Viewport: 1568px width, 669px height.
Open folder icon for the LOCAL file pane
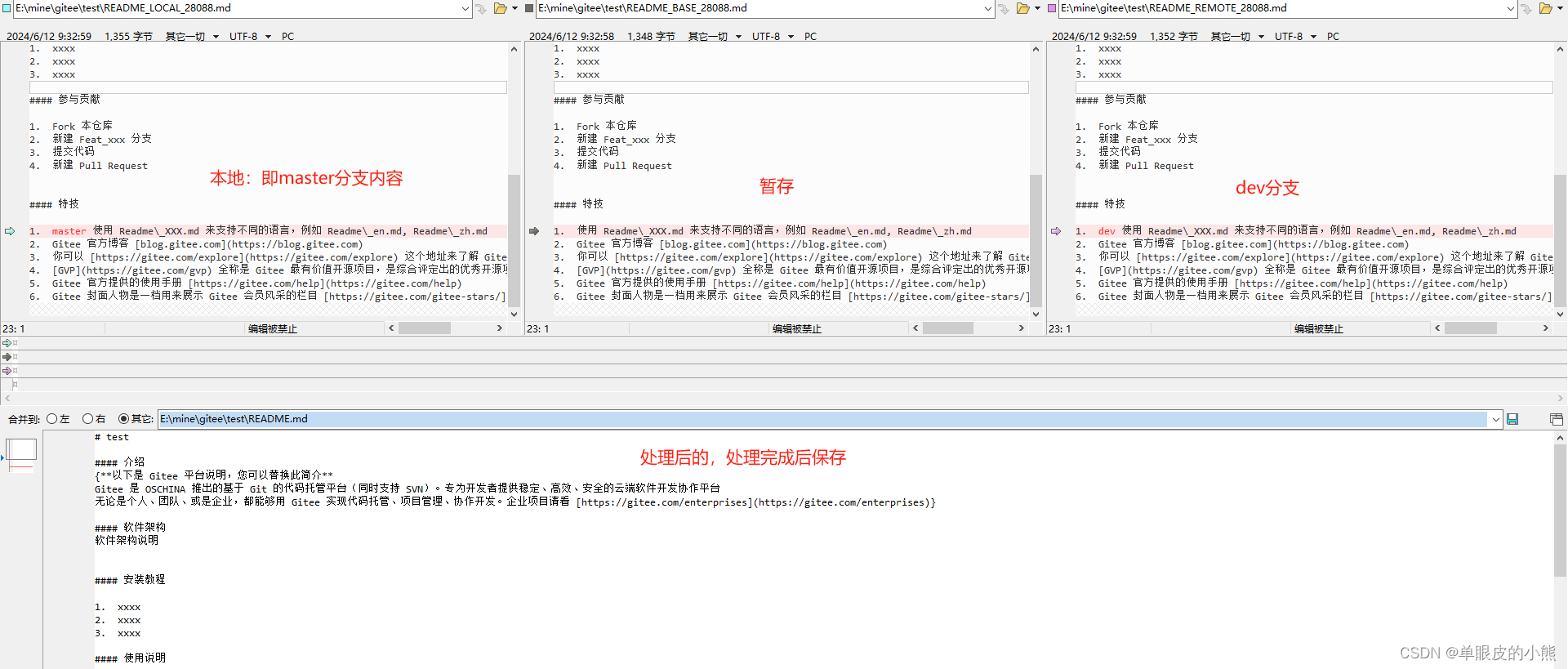500,8
